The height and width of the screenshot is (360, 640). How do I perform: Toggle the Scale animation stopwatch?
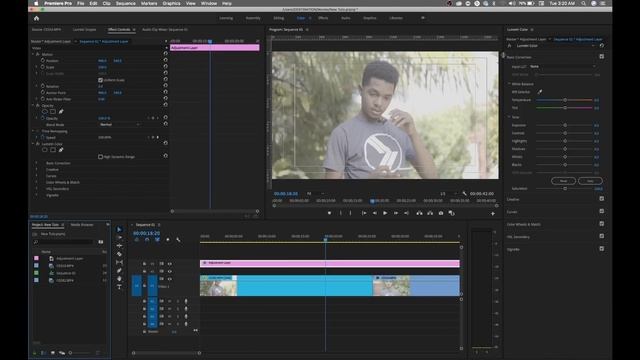coord(42,67)
